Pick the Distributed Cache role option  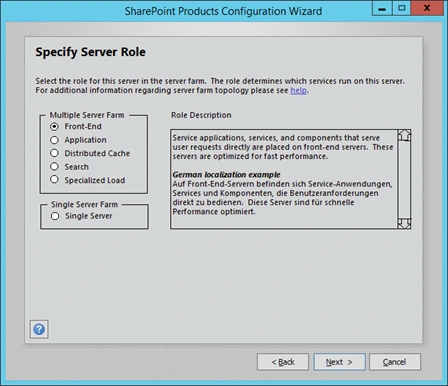pyautogui.click(x=54, y=153)
